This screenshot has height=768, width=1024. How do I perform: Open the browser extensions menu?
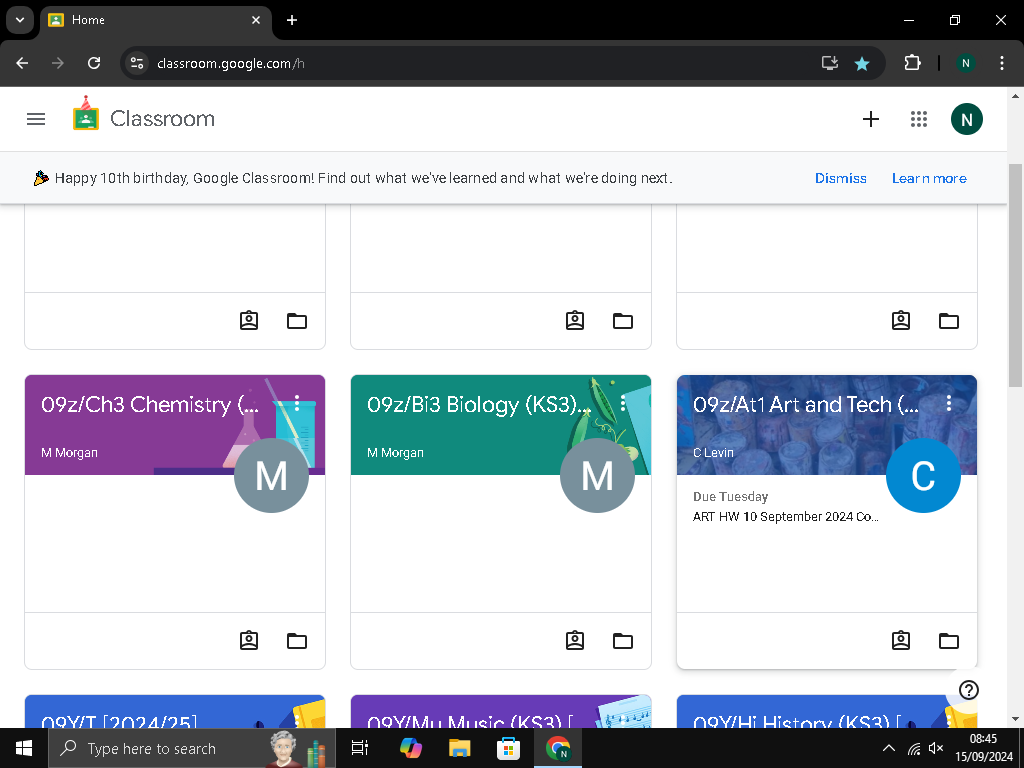[x=912, y=63]
